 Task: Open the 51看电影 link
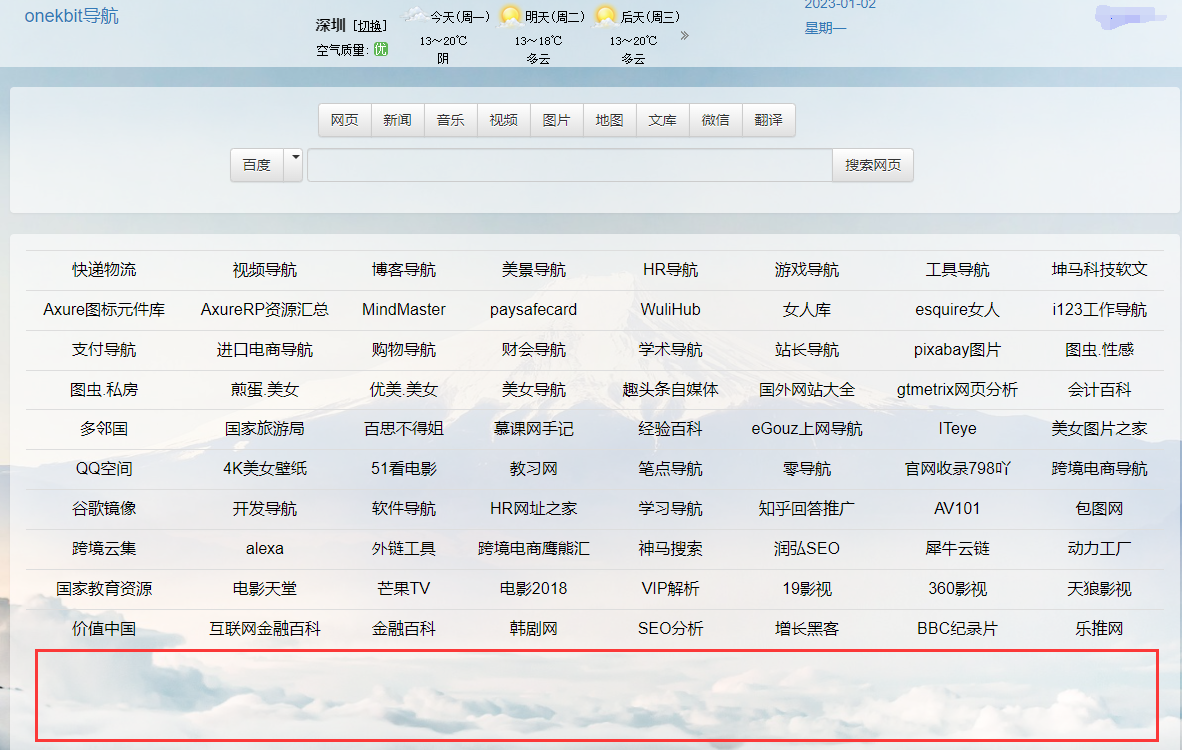click(x=404, y=469)
